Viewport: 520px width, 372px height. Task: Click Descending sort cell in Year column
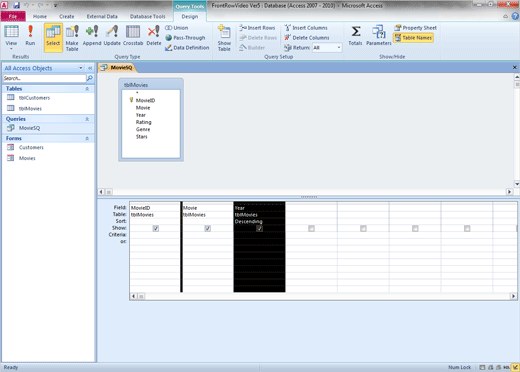click(259, 221)
